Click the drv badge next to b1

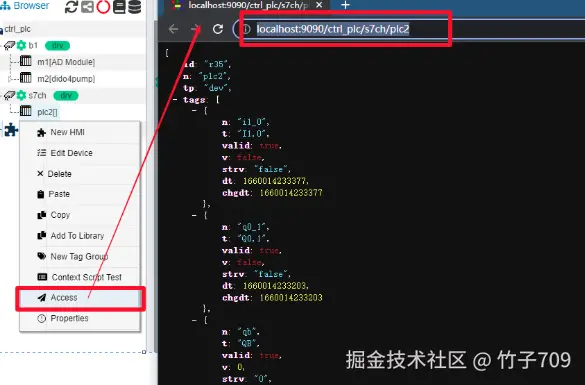tap(57, 46)
